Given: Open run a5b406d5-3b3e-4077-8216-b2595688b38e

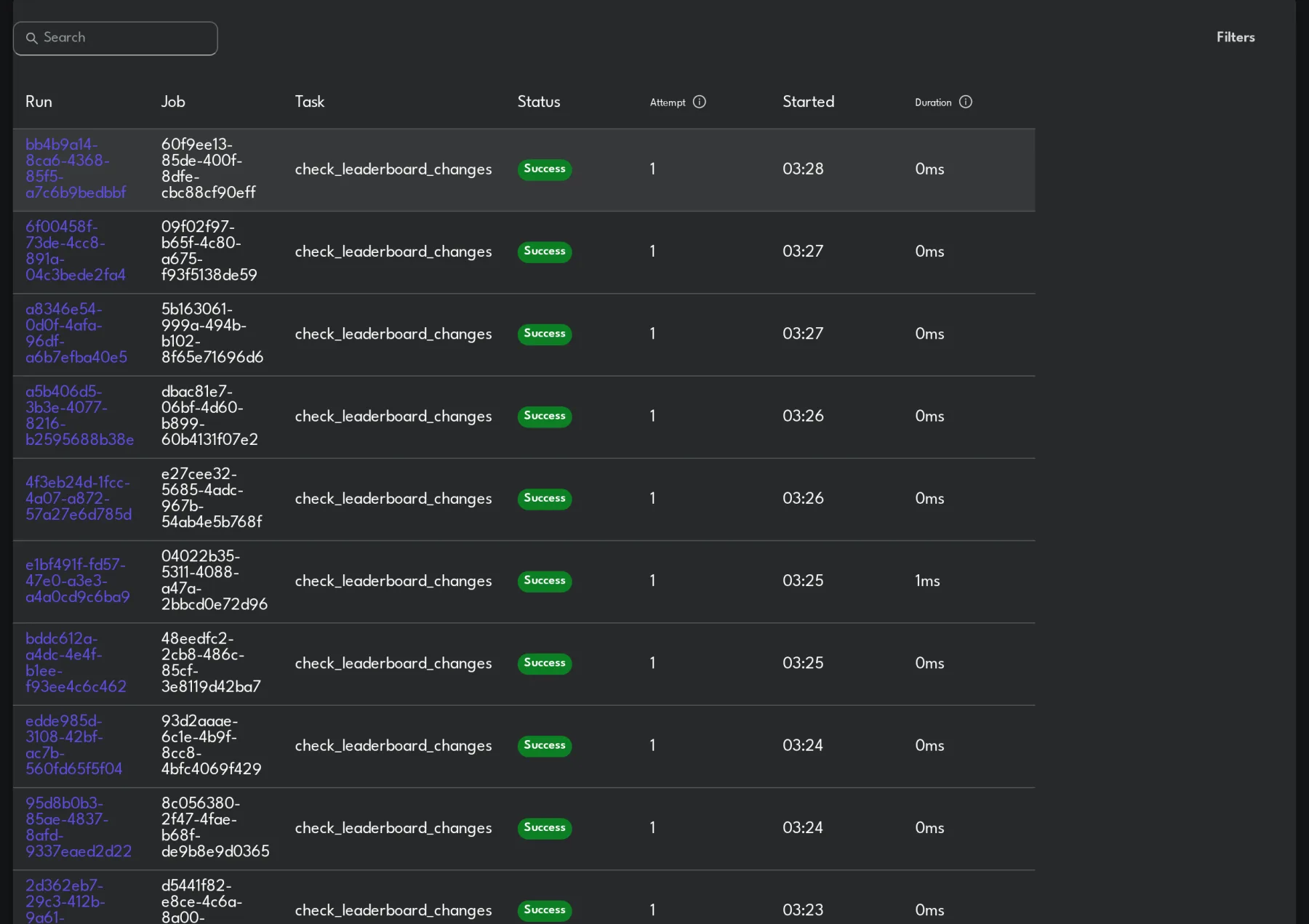Looking at the screenshot, I should tap(79, 415).
